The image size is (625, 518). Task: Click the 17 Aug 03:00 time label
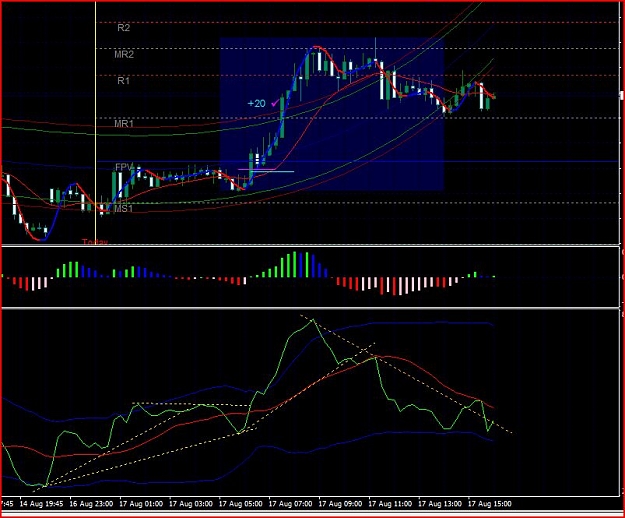pos(191,504)
